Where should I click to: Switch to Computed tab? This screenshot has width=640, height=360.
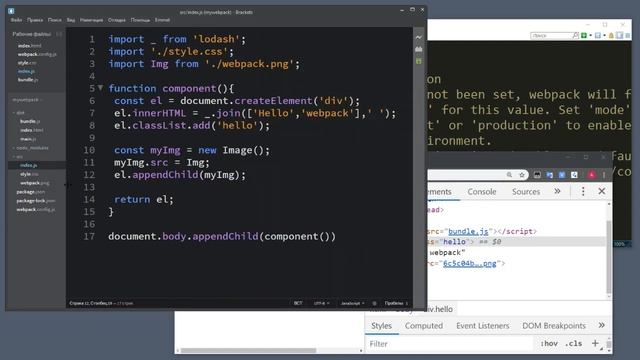424,326
